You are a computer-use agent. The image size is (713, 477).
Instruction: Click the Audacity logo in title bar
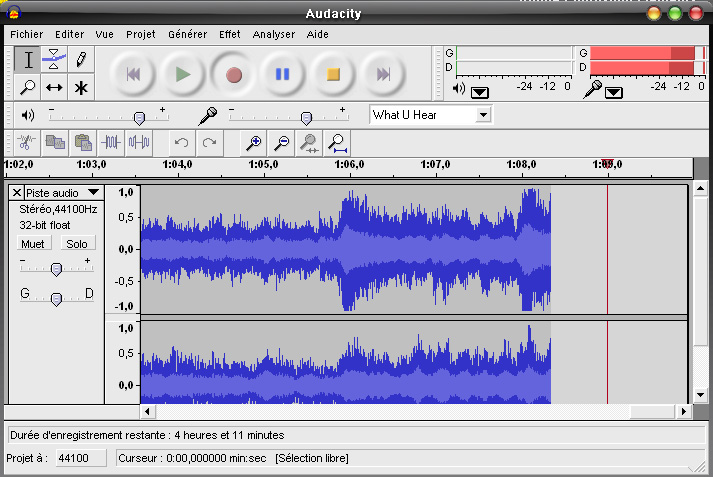pos(14,12)
